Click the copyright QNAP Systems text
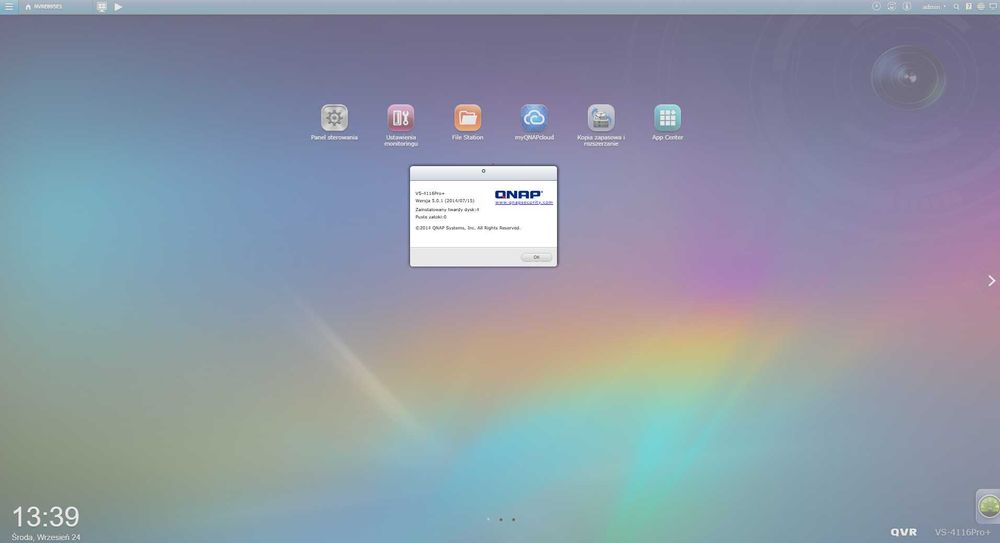 [x=468, y=228]
